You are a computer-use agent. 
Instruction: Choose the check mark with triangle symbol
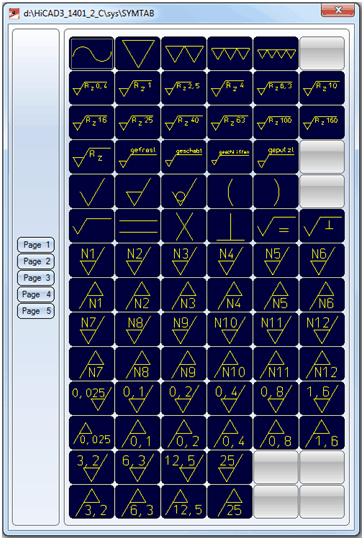[x=138, y=191]
